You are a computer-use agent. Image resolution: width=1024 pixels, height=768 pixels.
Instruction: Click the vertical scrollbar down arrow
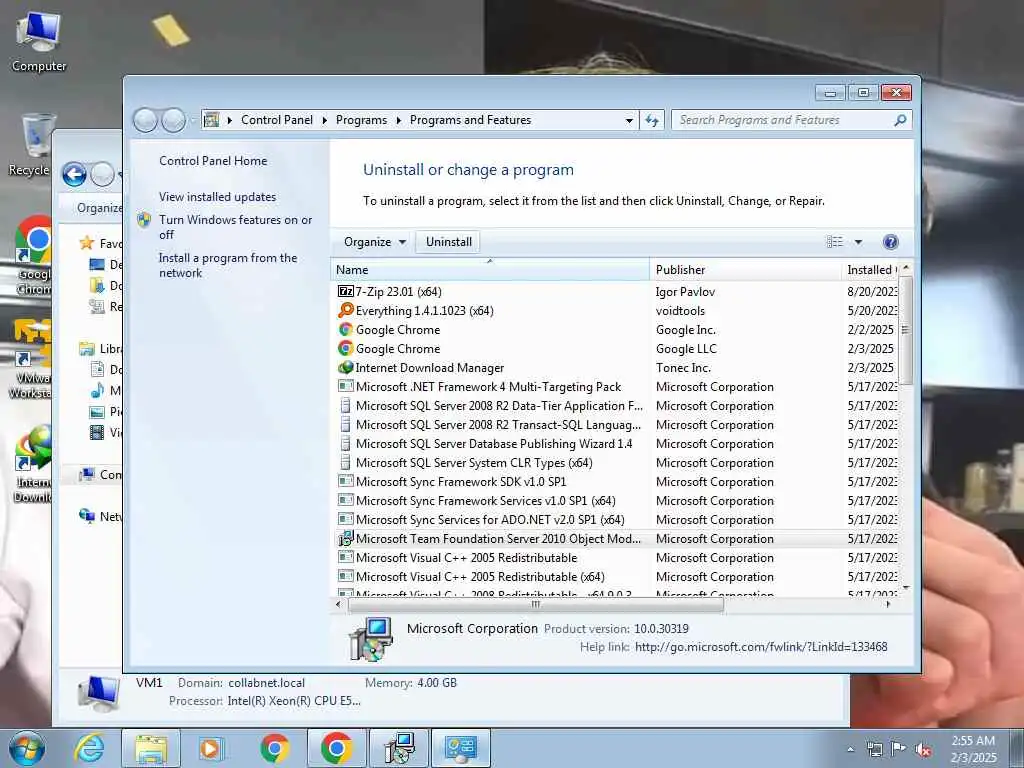(905, 588)
